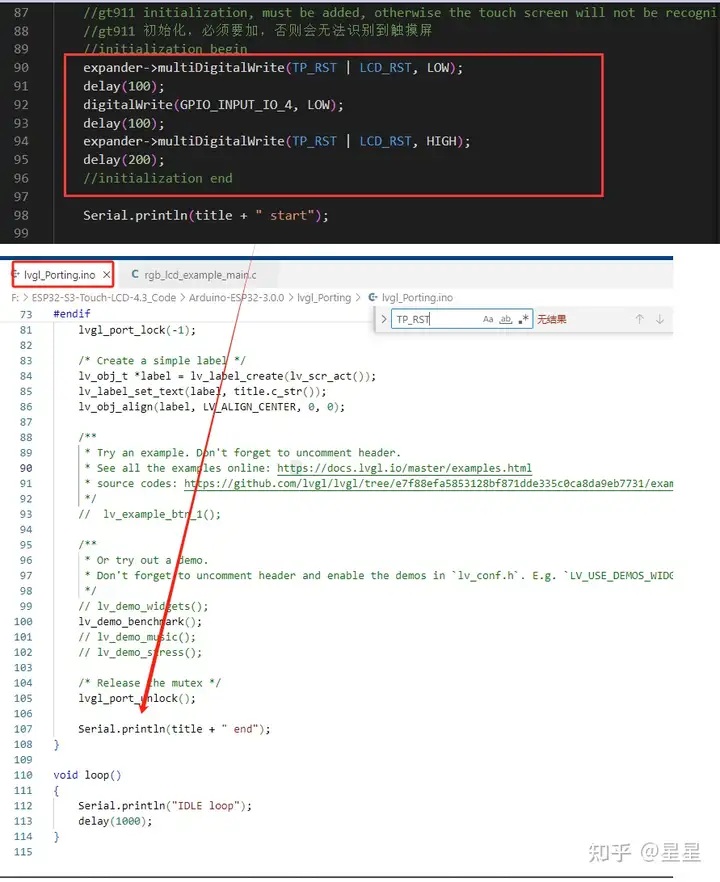
Task: Open ESP32-S3-Touch-LCD-4.3_Code breadcrumb
Action: pos(104,298)
